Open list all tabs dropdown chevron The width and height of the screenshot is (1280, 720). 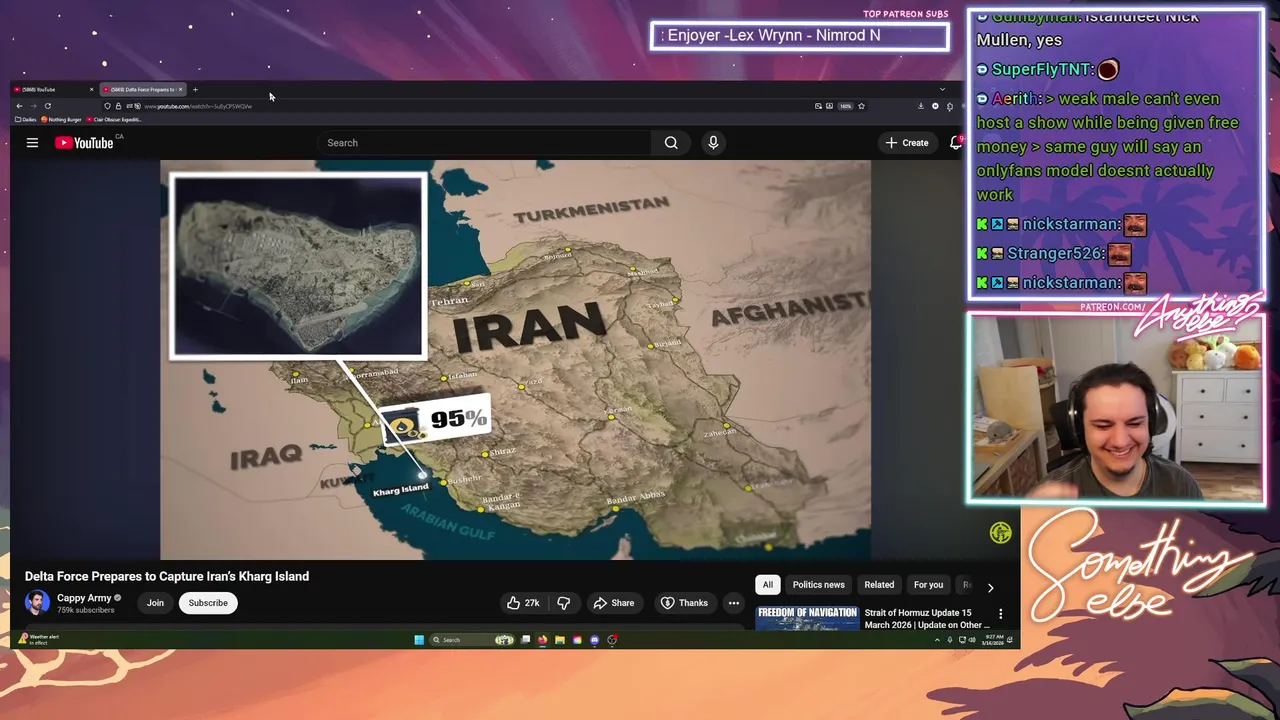pos(942,89)
